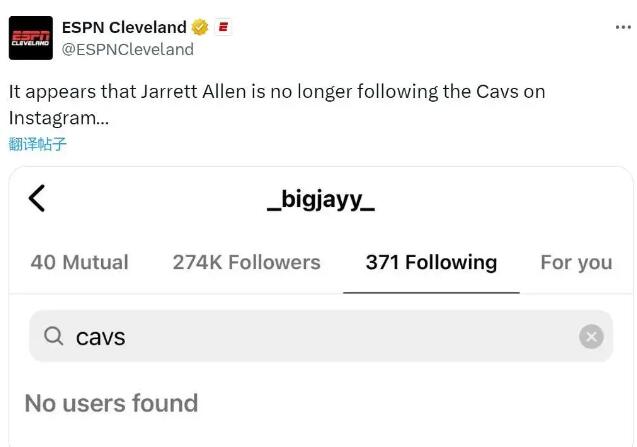The height and width of the screenshot is (447, 637).
Task: Switch to the For you tab
Action: pos(576,262)
